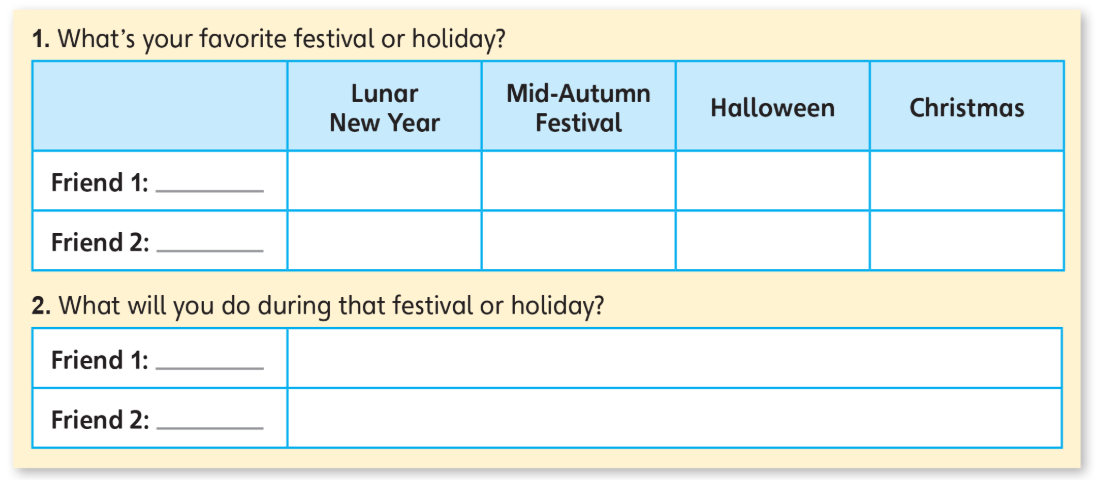Select Friend 1 Mid-Autumn Festival cell
The image size is (1101, 486).
click(x=579, y=180)
